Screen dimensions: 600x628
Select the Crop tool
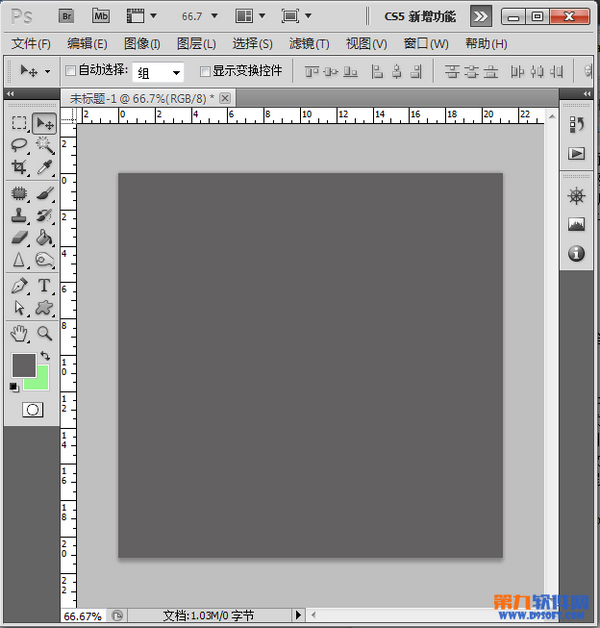coord(19,167)
